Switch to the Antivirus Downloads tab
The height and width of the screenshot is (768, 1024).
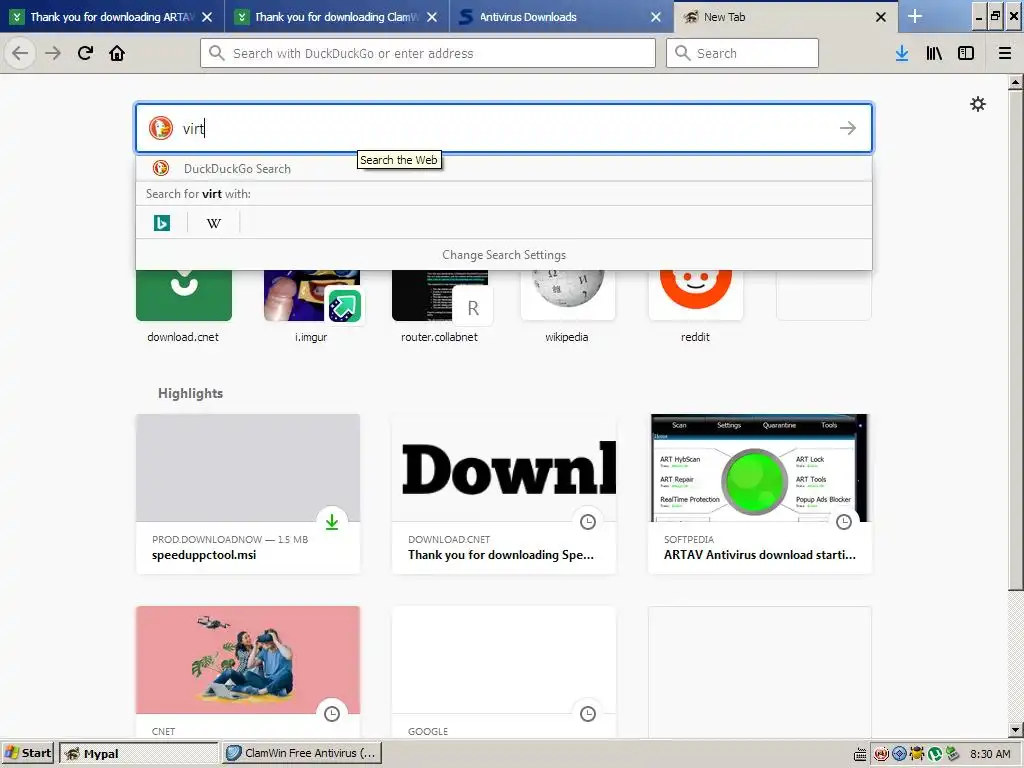pos(562,16)
